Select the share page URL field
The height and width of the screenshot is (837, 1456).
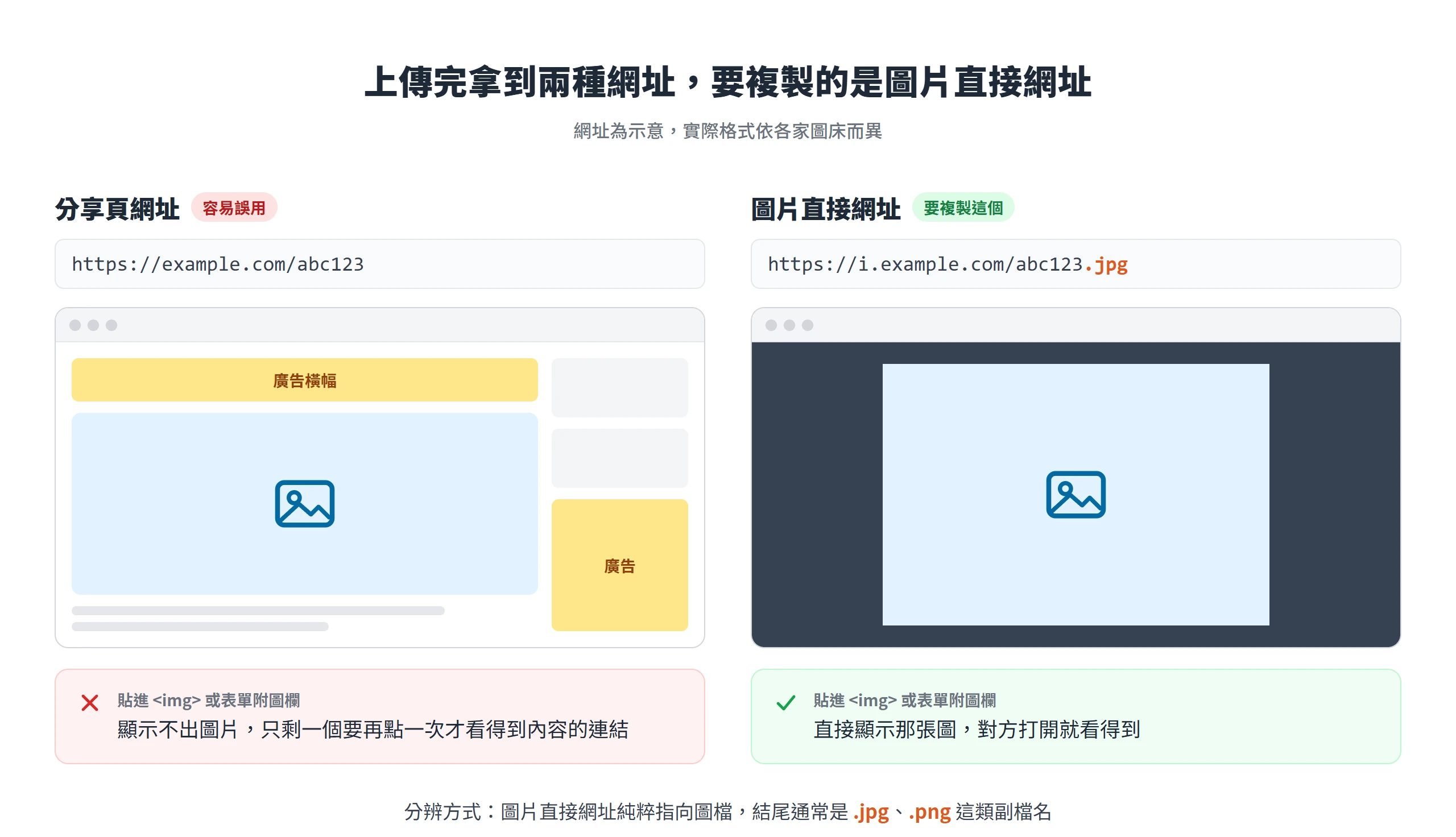coord(379,264)
